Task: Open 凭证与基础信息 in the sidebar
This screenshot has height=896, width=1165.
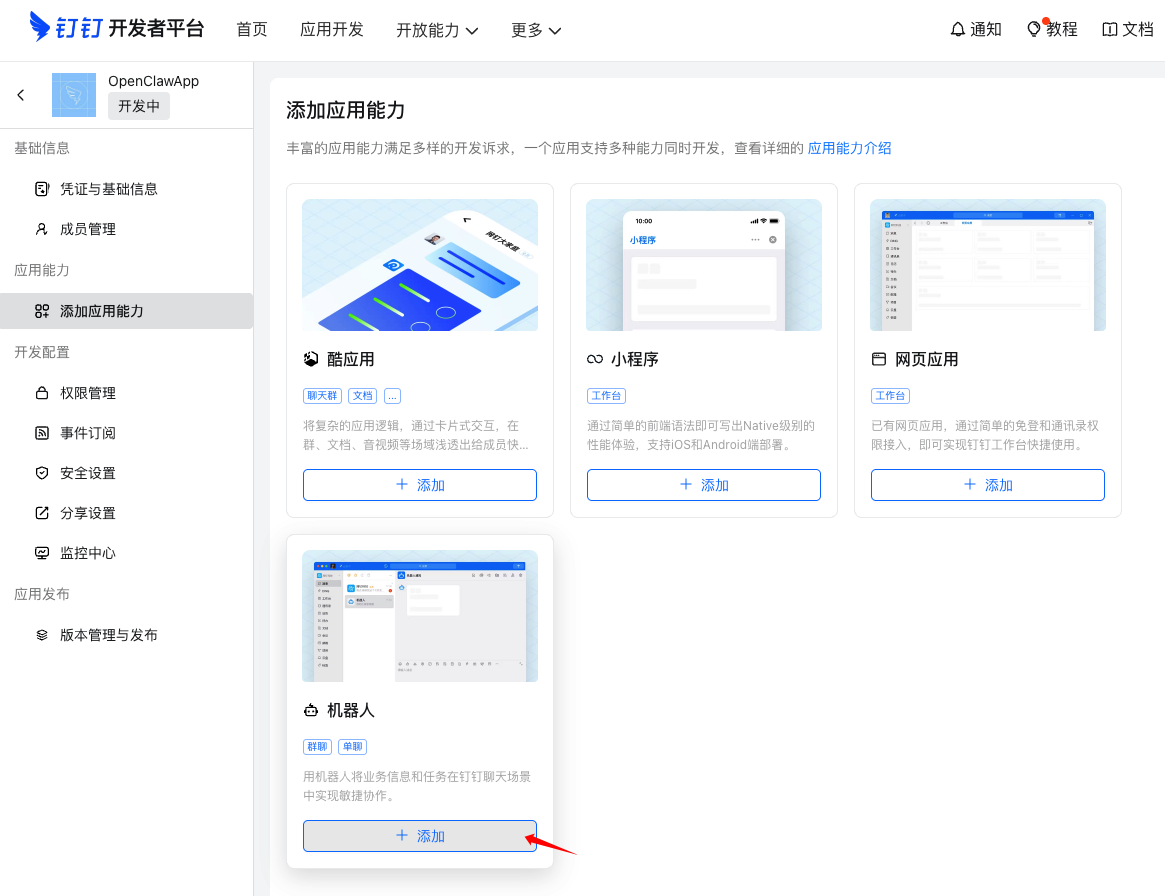Action: click(x=109, y=188)
